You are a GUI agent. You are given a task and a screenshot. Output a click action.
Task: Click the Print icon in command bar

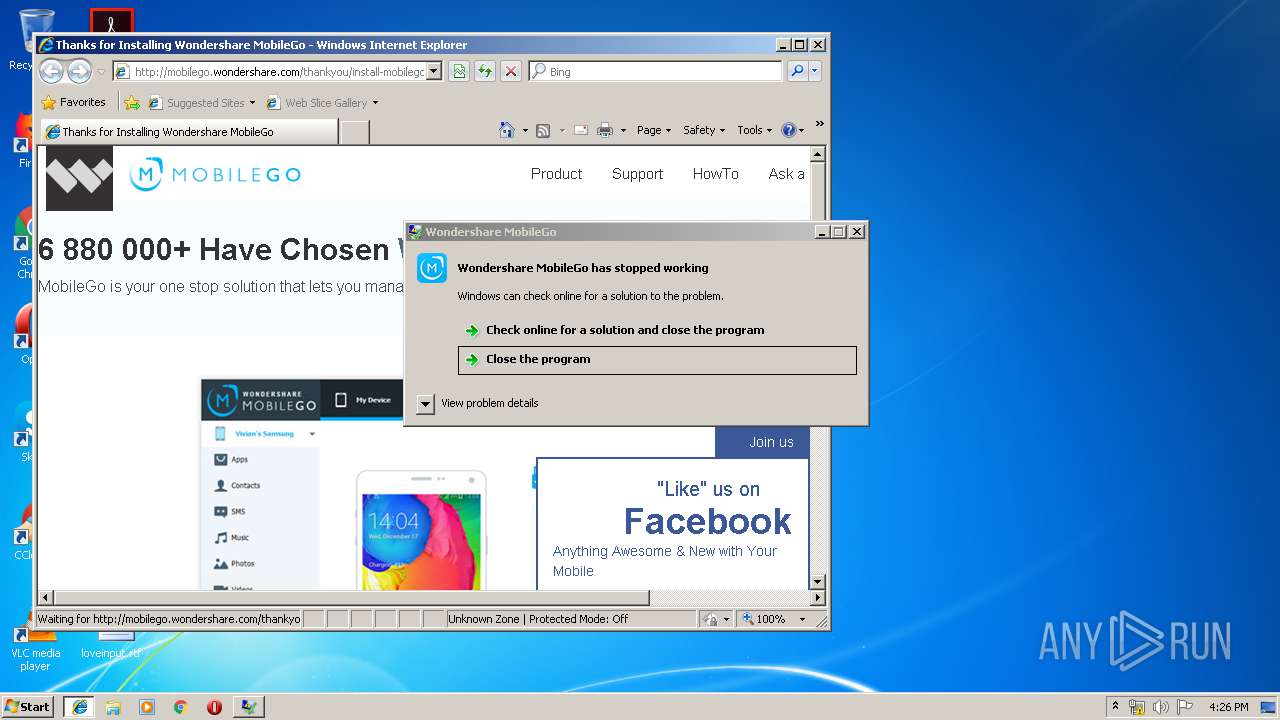click(604, 130)
